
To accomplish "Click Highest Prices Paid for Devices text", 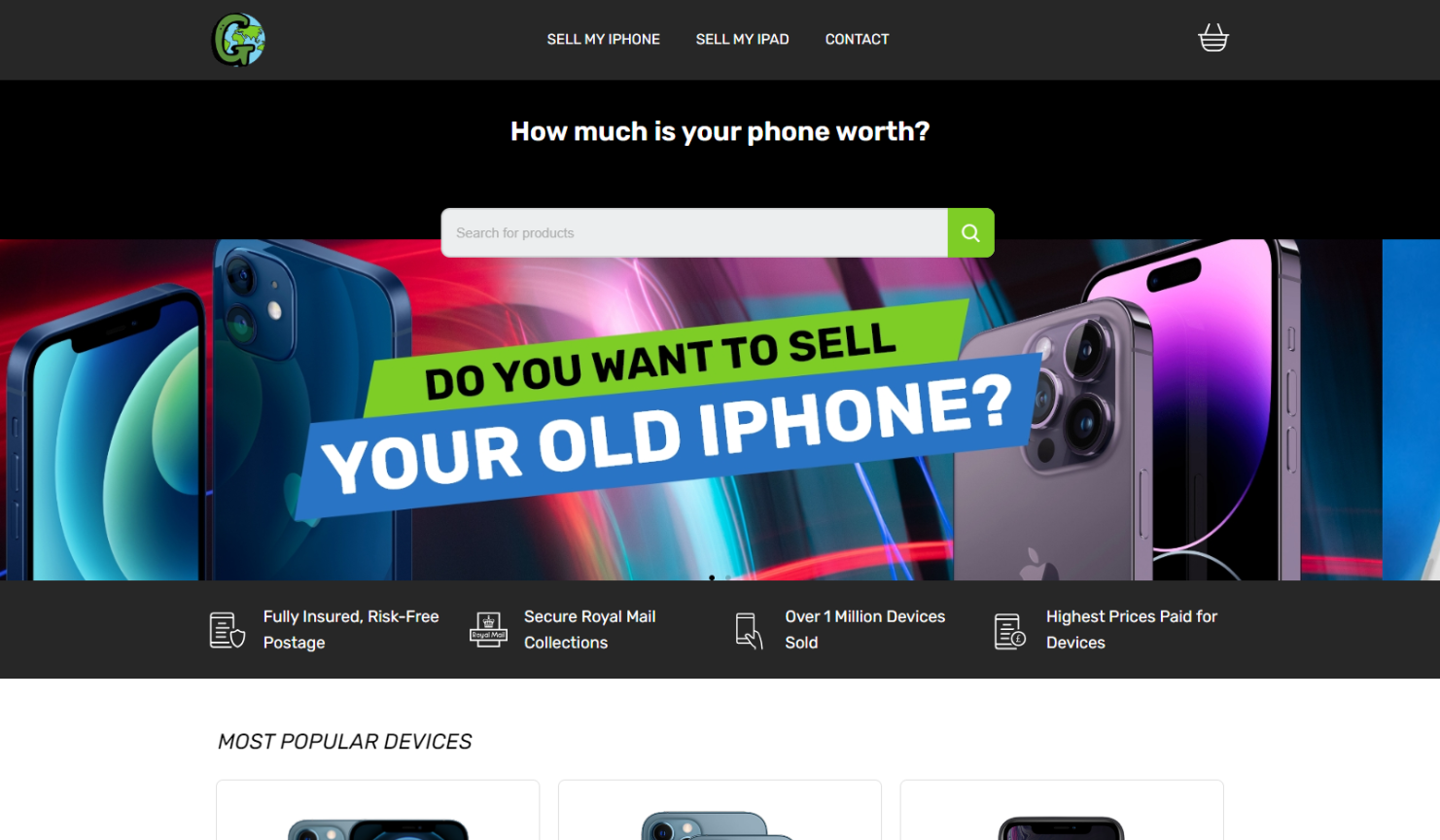I will point(1132,629).
